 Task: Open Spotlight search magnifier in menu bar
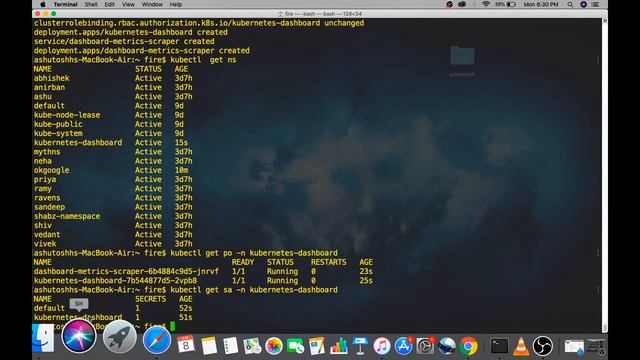click(x=570, y=4)
